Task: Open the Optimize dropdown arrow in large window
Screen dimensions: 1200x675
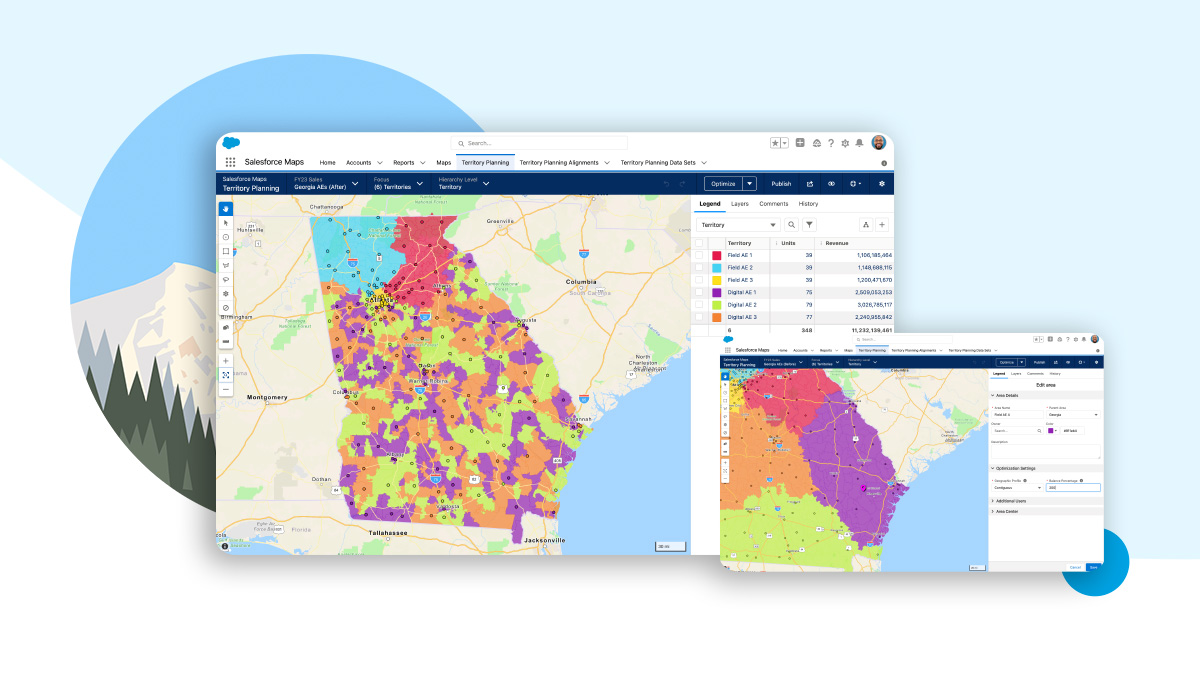Action: pyautogui.click(x=750, y=184)
